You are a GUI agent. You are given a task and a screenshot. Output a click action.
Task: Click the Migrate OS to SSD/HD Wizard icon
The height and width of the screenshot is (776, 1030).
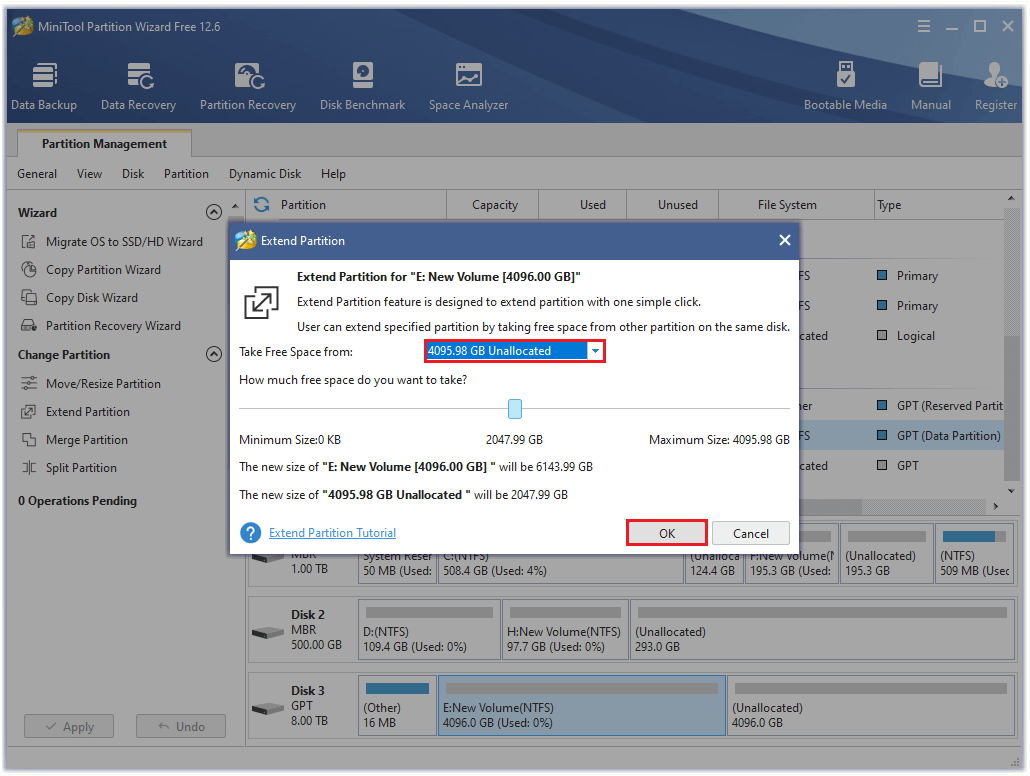[28, 242]
